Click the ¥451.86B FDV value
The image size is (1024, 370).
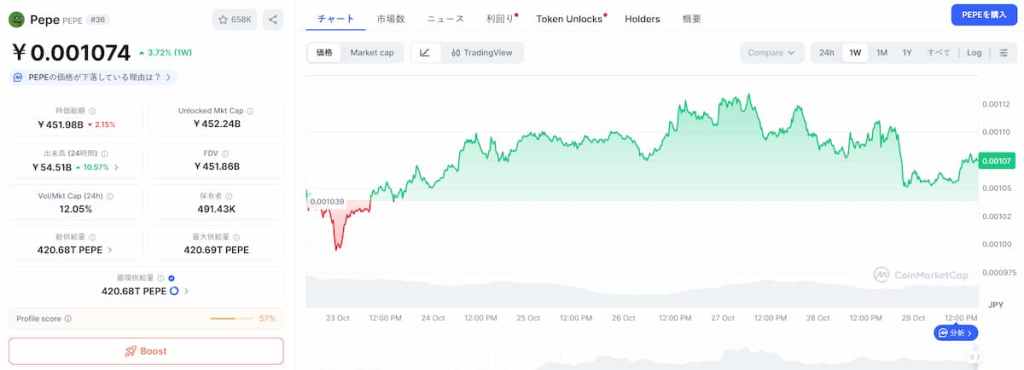[x=217, y=166]
